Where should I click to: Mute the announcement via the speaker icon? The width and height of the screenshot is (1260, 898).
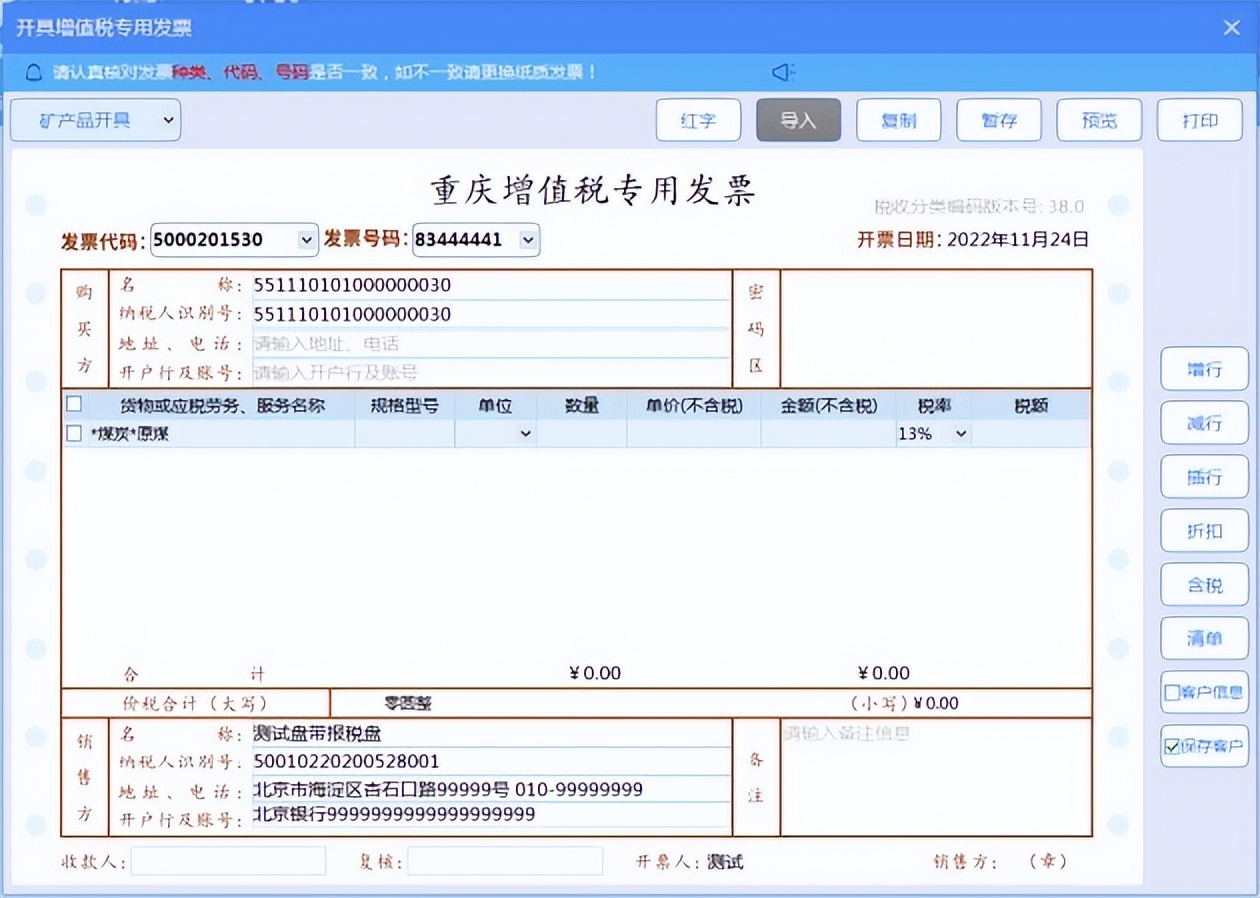coord(783,72)
